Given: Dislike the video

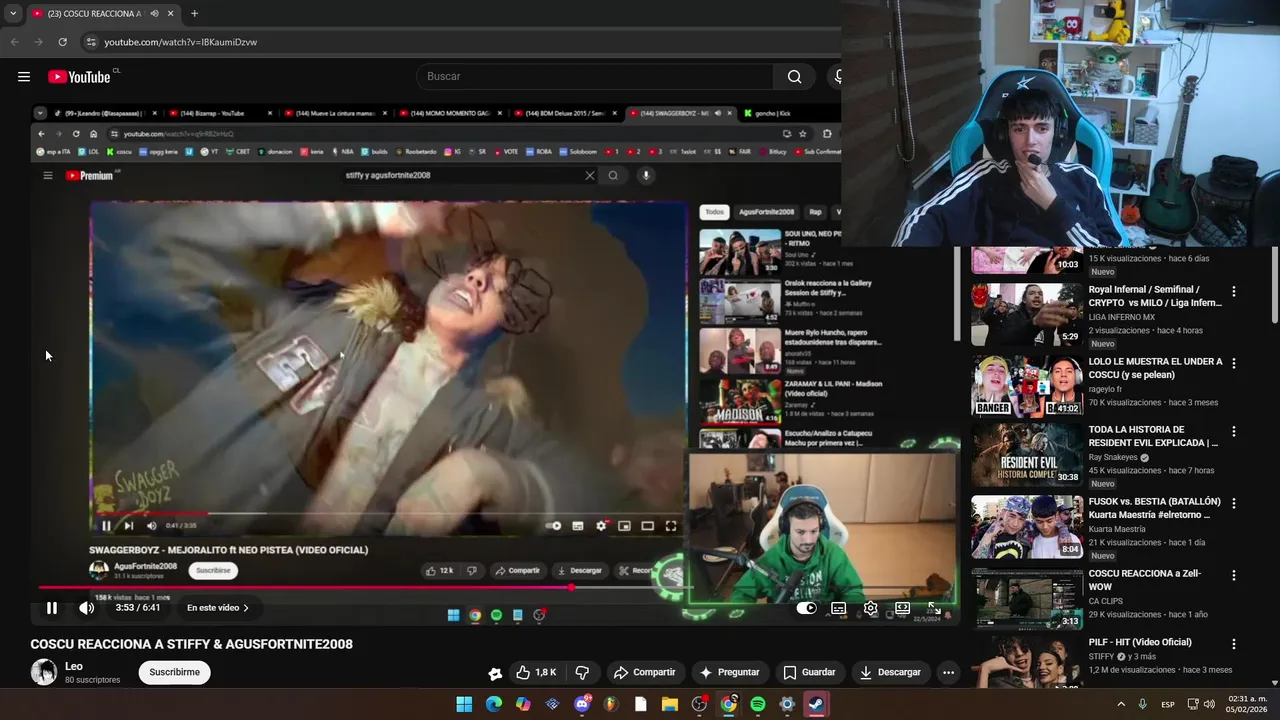Looking at the screenshot, I should [582, 672].
